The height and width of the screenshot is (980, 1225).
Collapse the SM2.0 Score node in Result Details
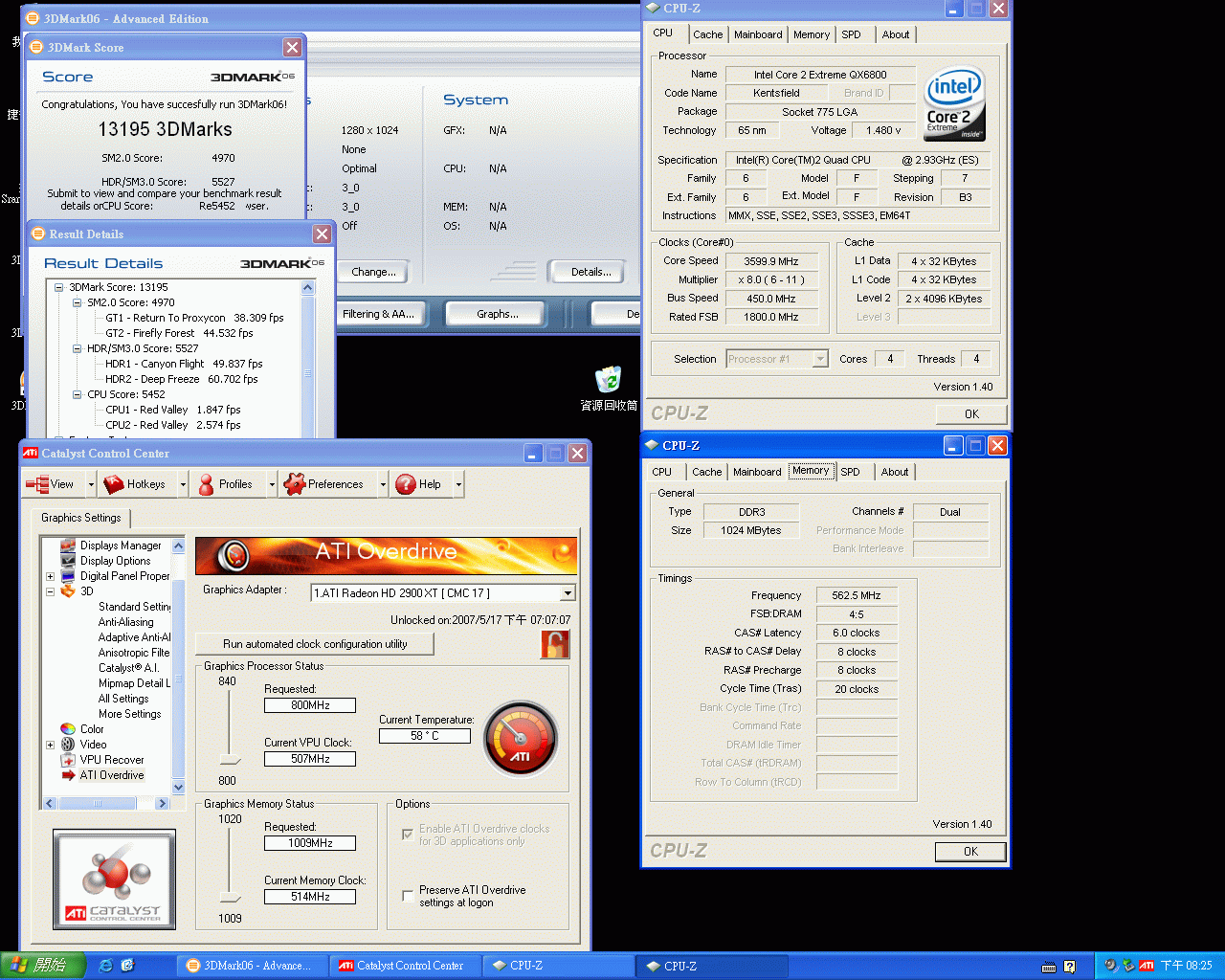(x=78, y=302)
